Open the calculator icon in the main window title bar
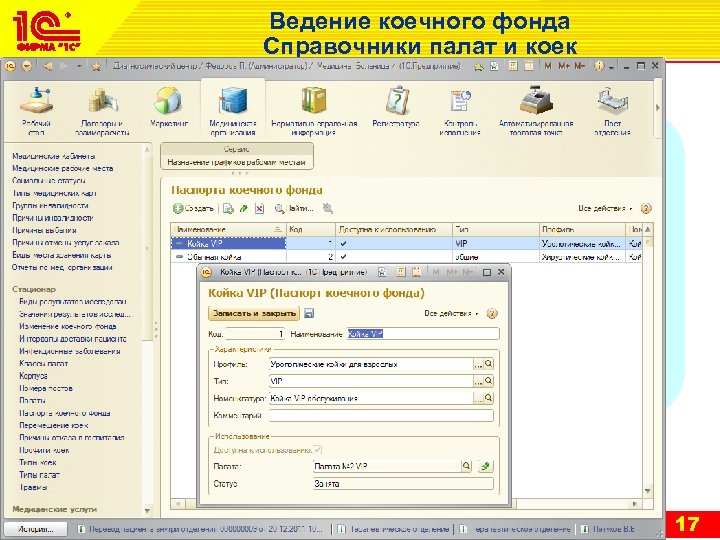This screenshot has height=540, width=720. (513, 66)
